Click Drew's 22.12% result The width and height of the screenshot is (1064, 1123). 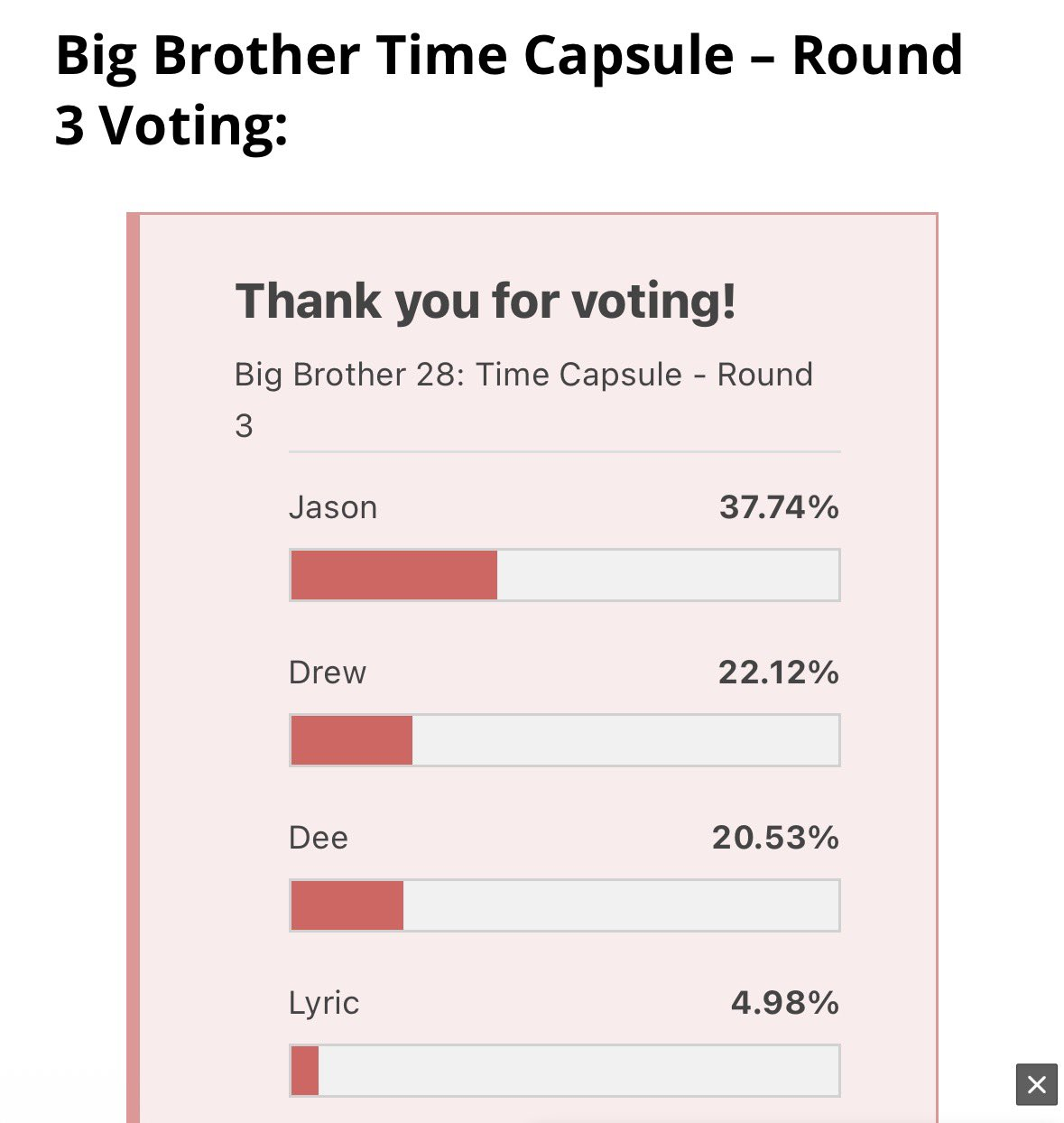(x=779, y=673)
